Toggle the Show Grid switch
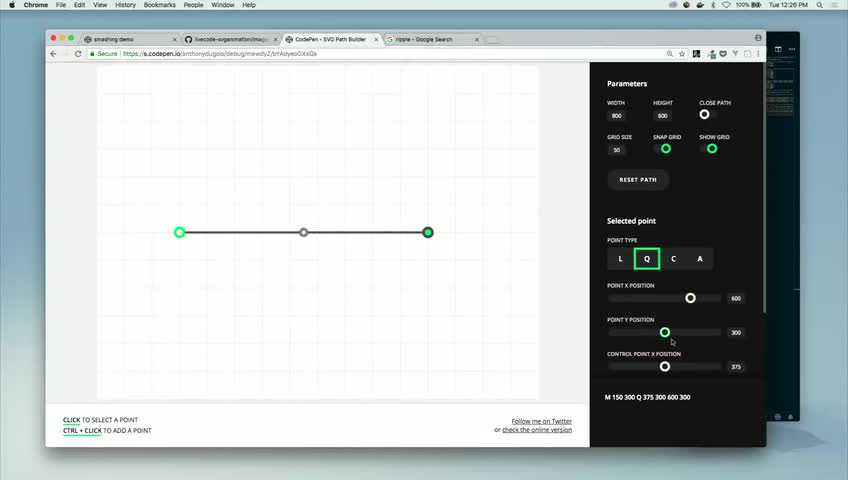Viewport: 848px width, 480px height. (x=708, y=149)
